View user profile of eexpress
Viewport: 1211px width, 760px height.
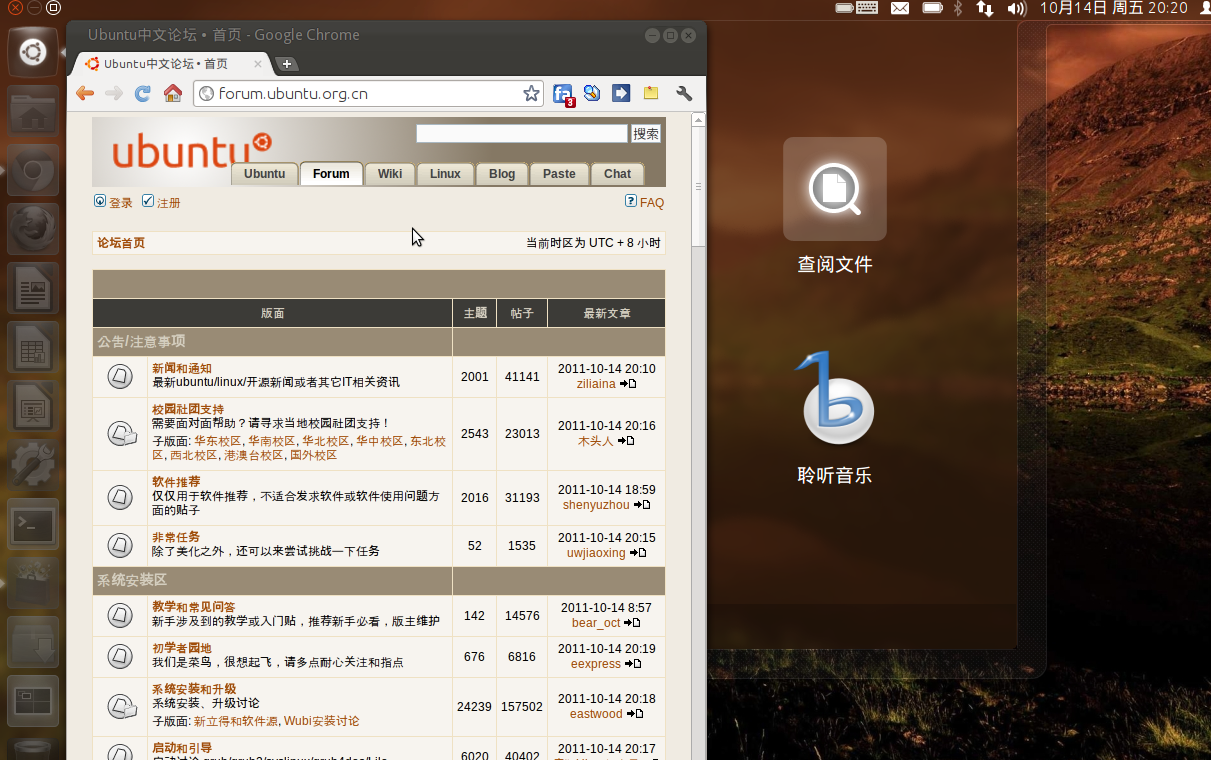pyautogui.click(x=596, y=664)
